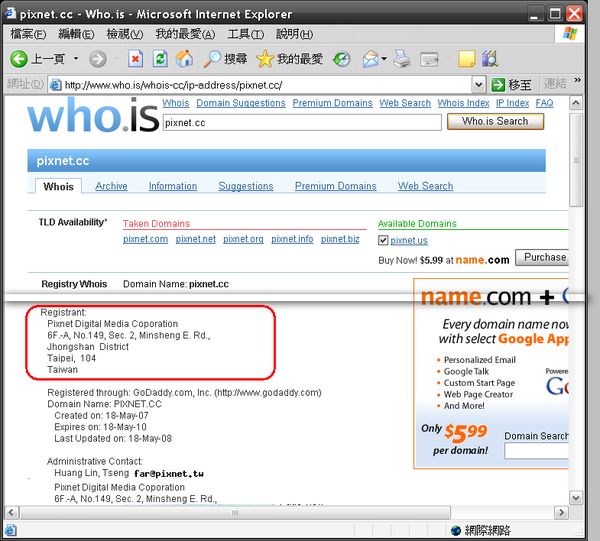Click the Purchase button
Screen dimensions: 600x541
[x=542, y=257]
